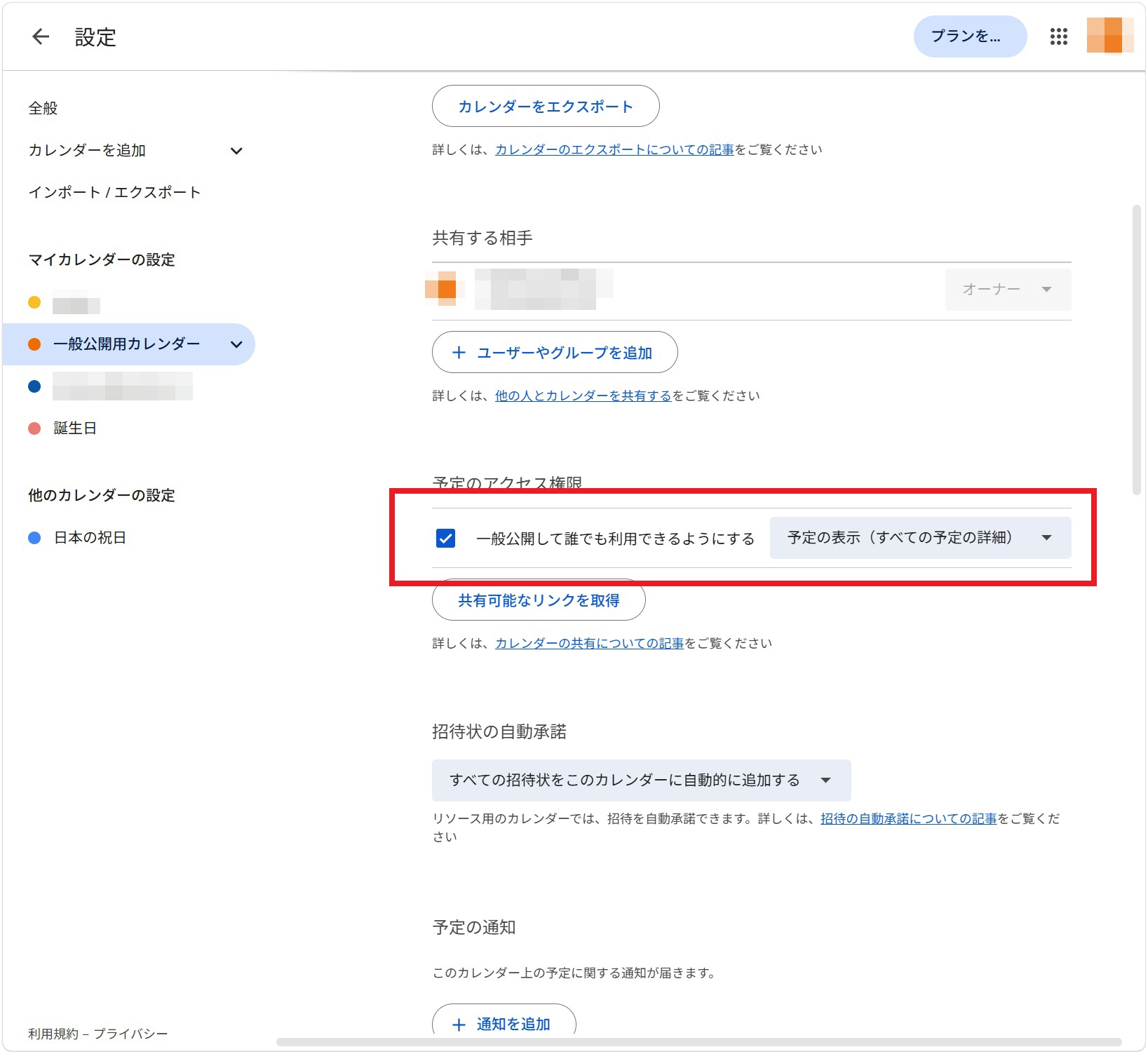Viewport: 1148px width, 1054px height.
Task: Expand the カレンダーを追加 section
Action: (237, 150)
